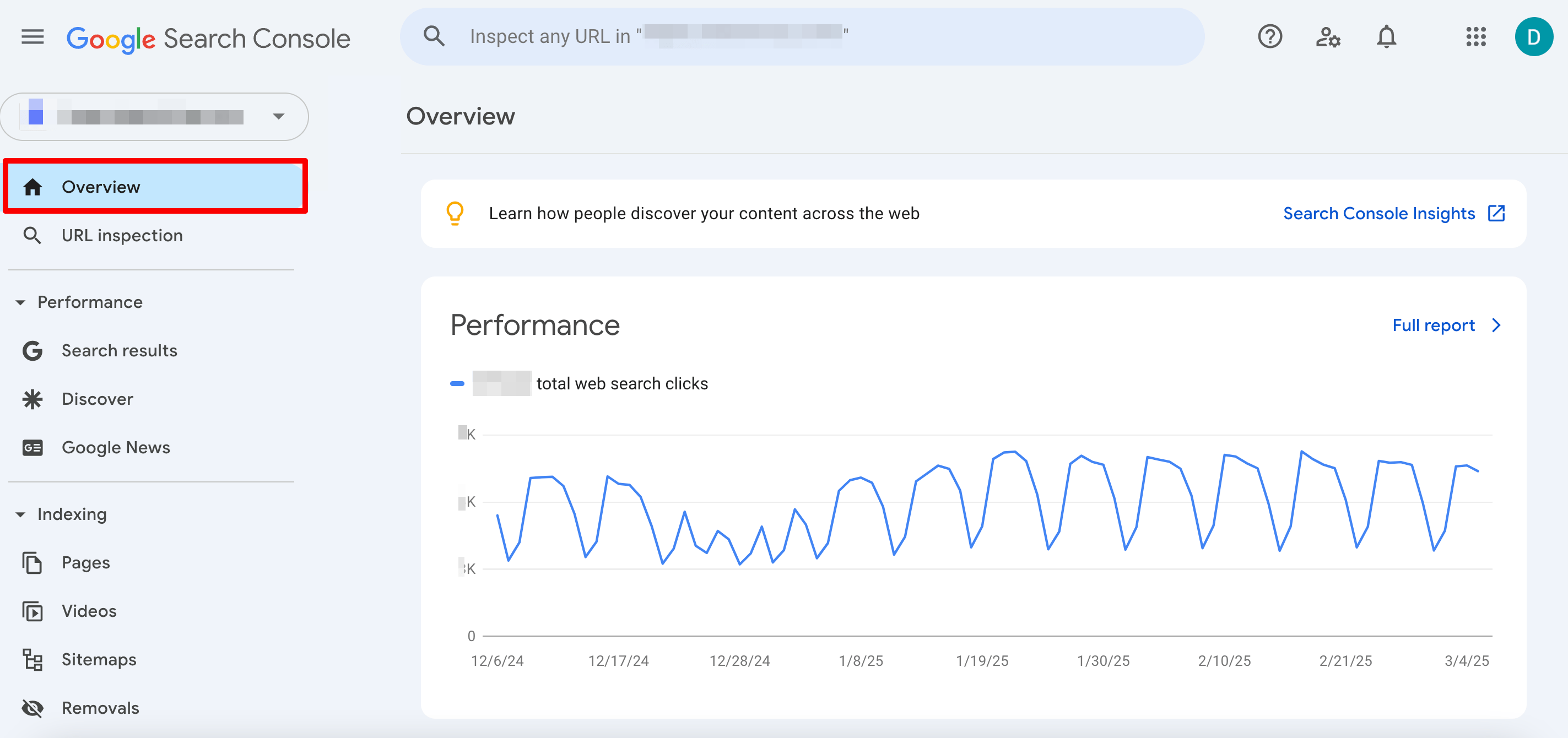Viewport: 1568px width, 738px height.
Task: Toggle the navigation sidebar with hamburger menu
Action: [x=31, y=36]
